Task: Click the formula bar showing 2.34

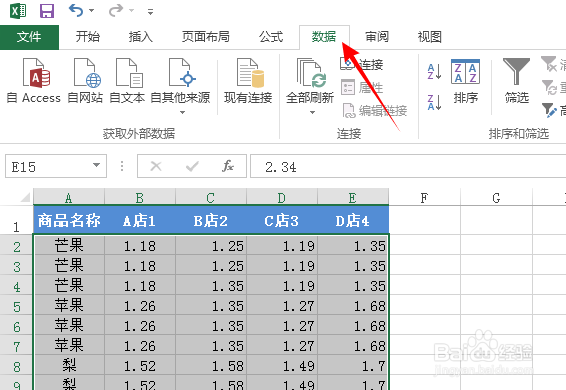Action: coord(408,166)
